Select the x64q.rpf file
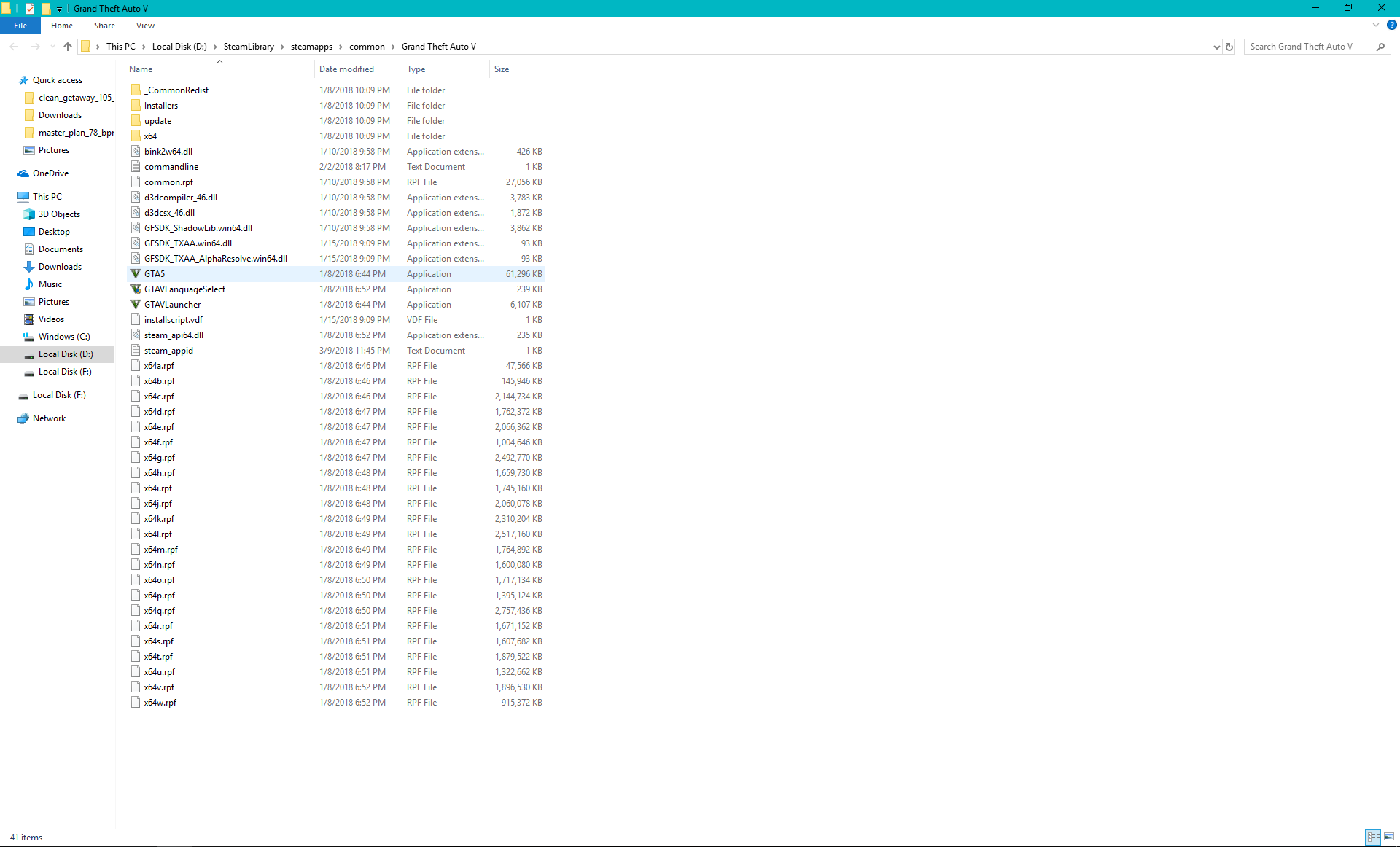 pos(336,611)
